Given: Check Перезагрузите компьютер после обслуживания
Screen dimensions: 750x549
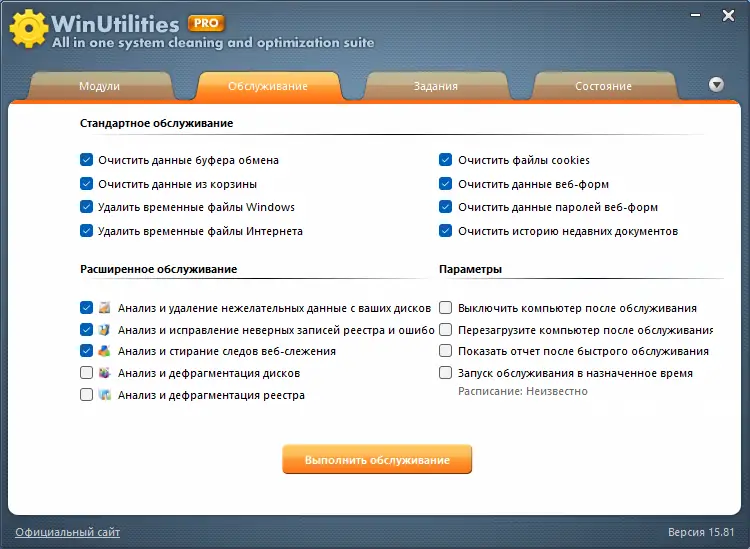Looking at the screenshot, I should coord(445,329).
